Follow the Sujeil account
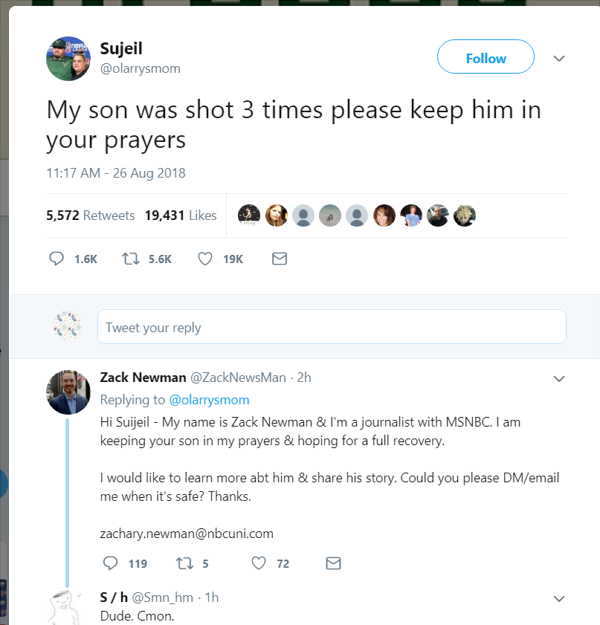600x625 pixels. click(x=486, y=57)
